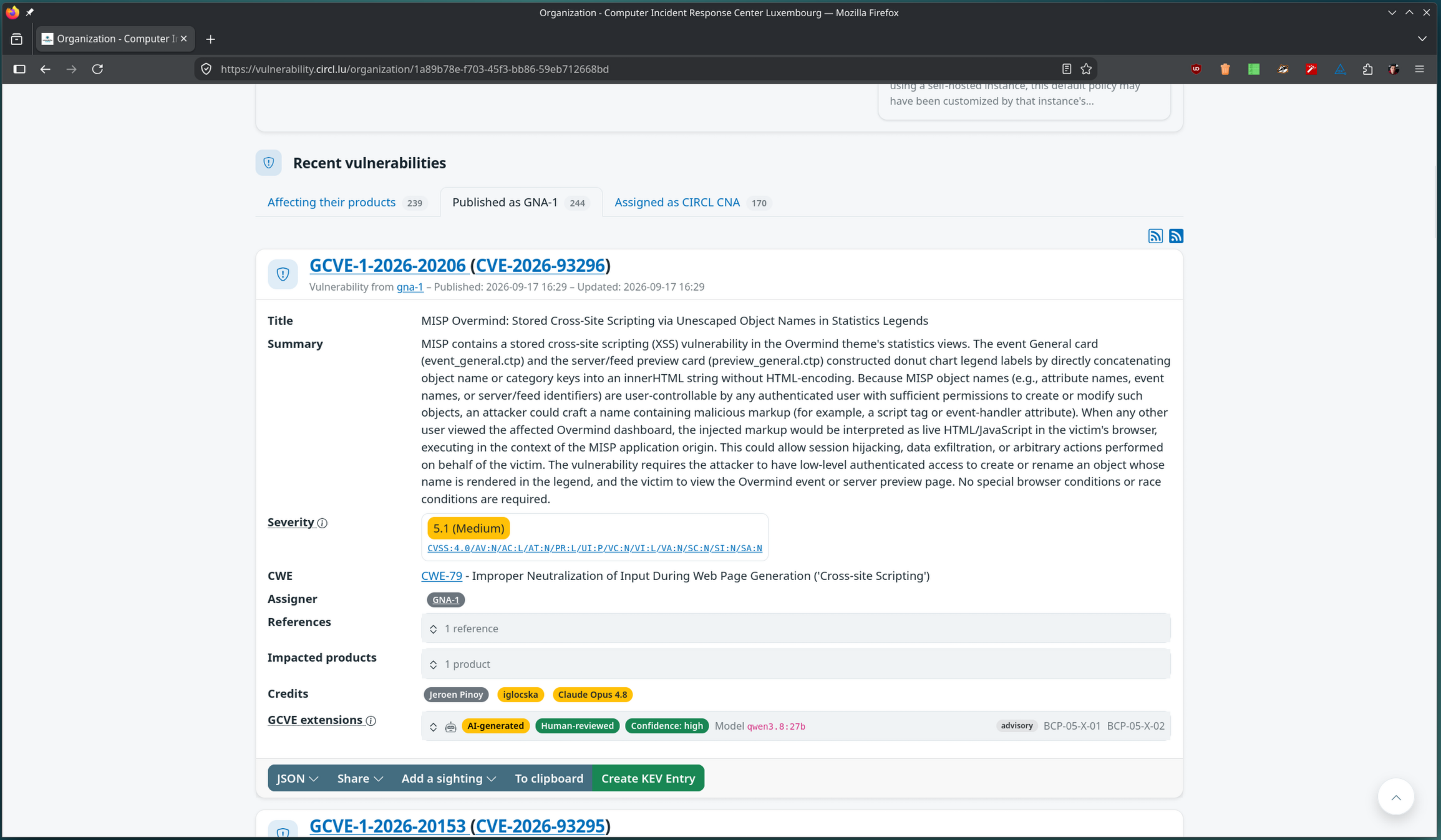Open the CWE-79 link
The width and height of the screenshot is (1441, 840).
click(x=442, y=576)
